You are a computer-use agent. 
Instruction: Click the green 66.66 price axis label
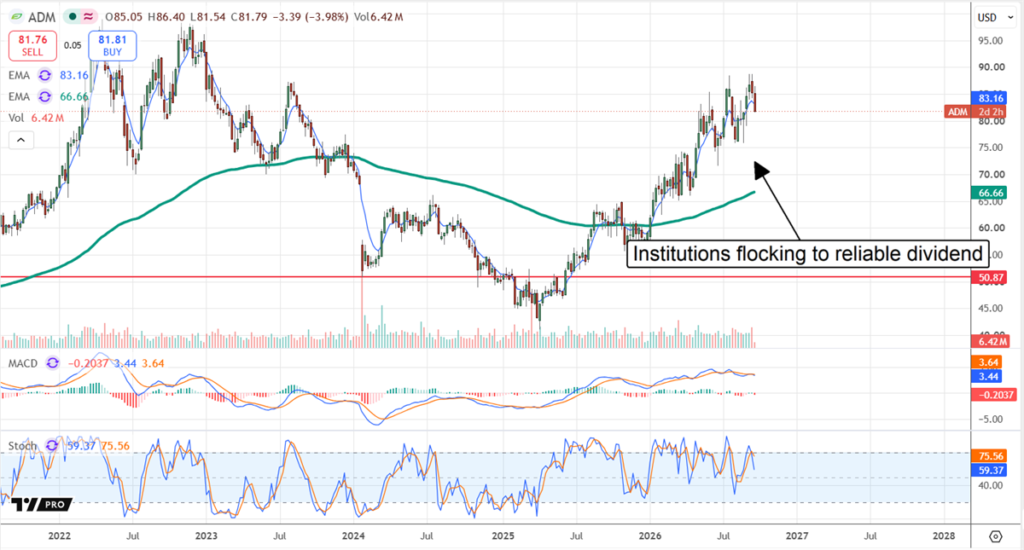click(x=991, y=193)
